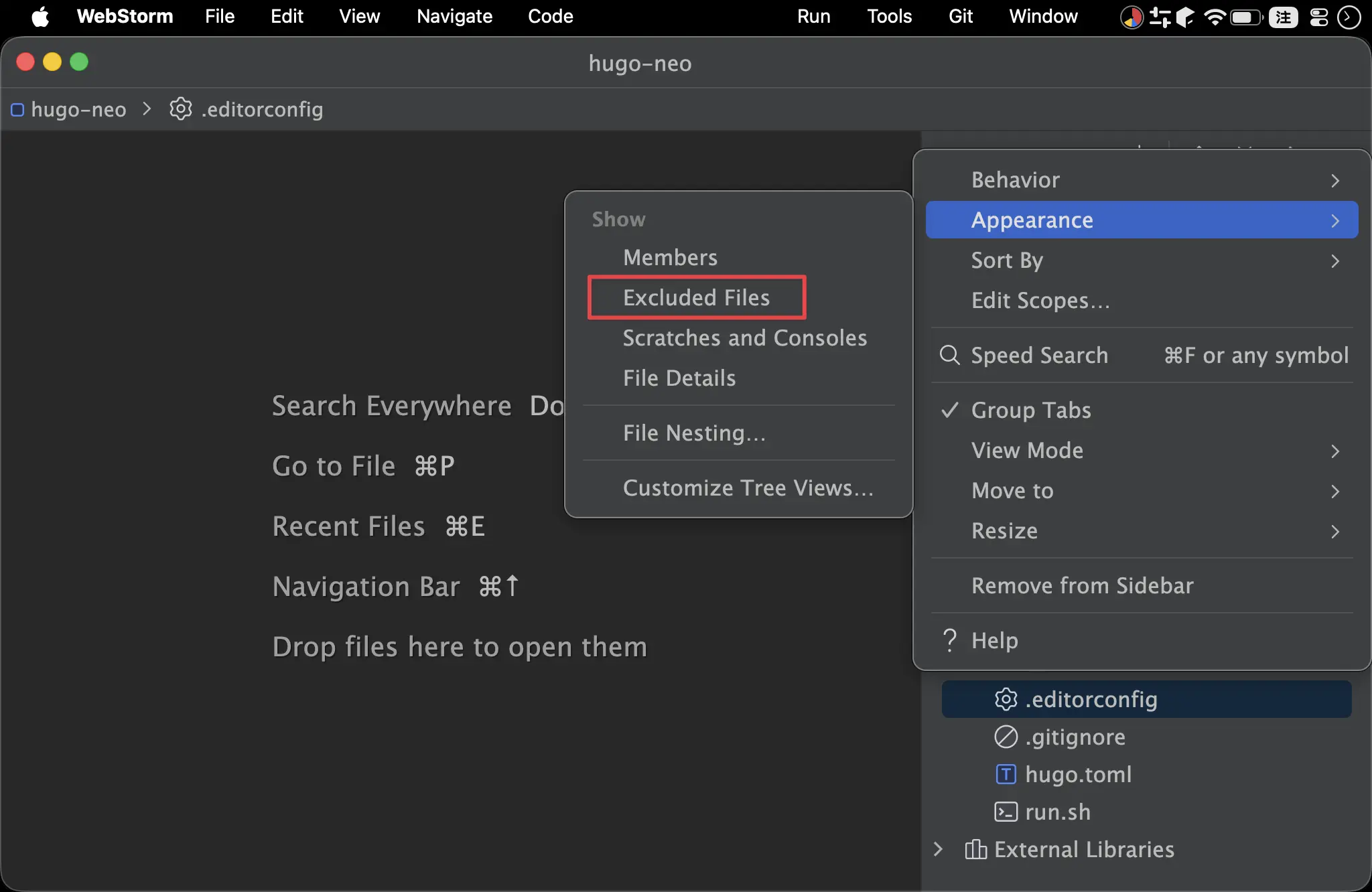
Task: Click the battery status icon
Action: (1246, 17)
